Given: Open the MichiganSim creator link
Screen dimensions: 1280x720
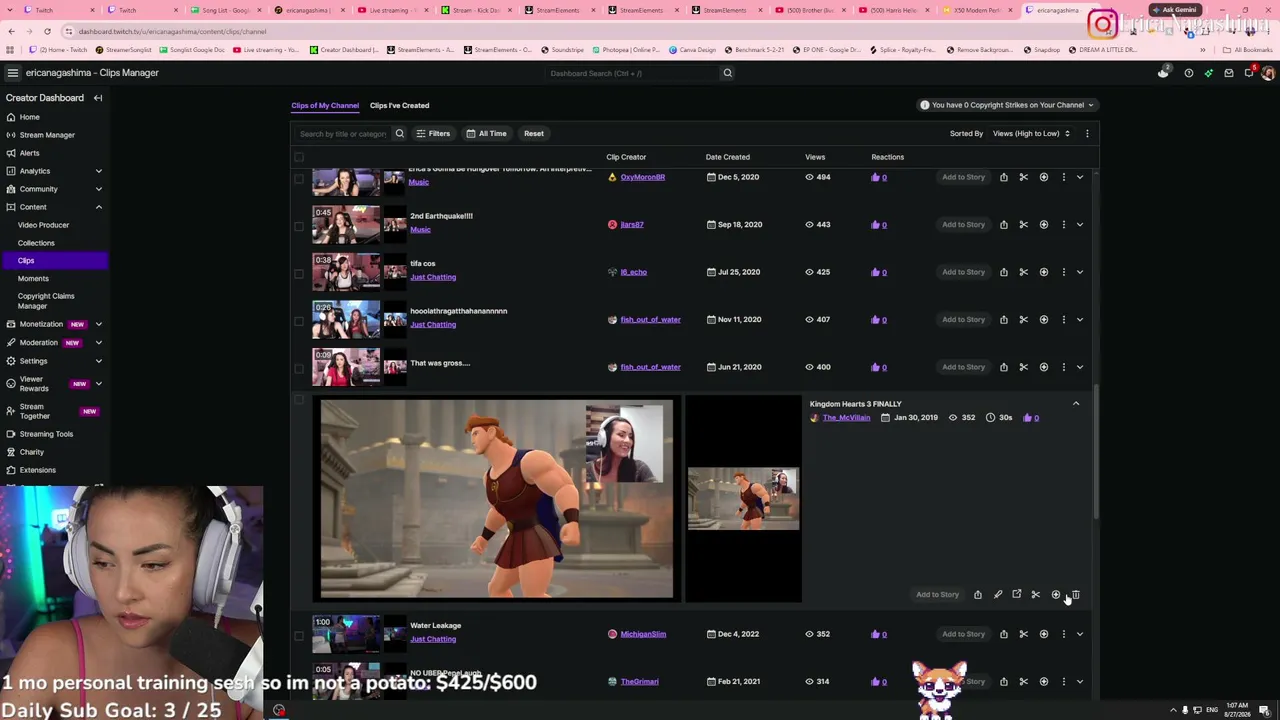Looking at the screenshot, I should pos(643,634).
